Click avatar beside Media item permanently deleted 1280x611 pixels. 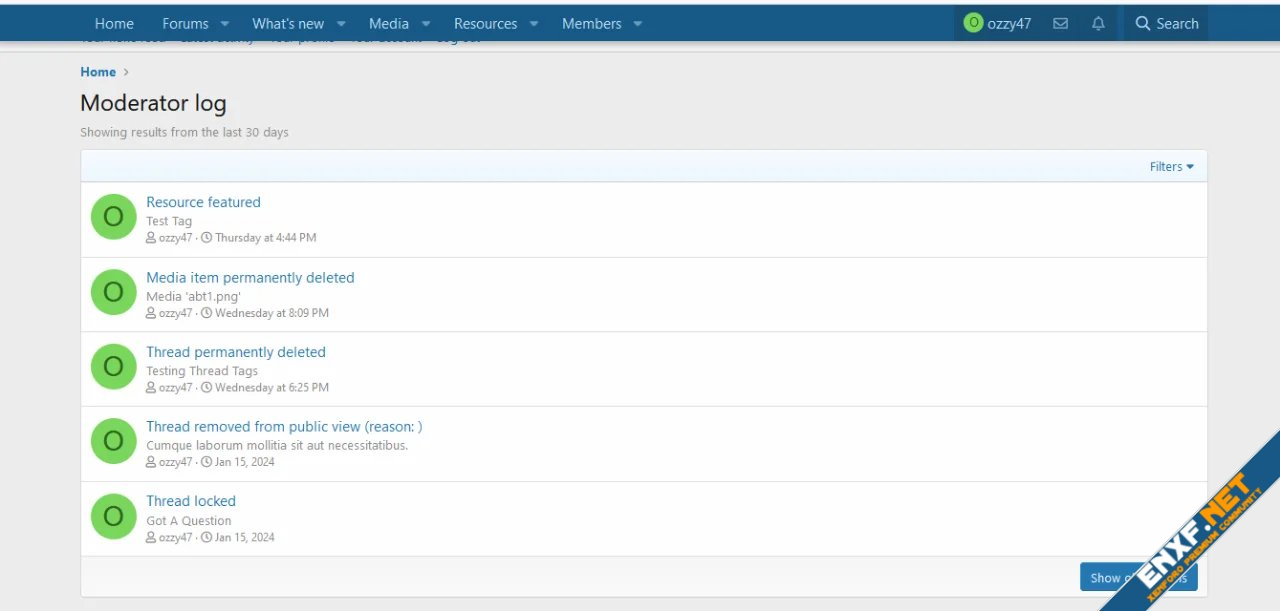click(x=113, y=292)
